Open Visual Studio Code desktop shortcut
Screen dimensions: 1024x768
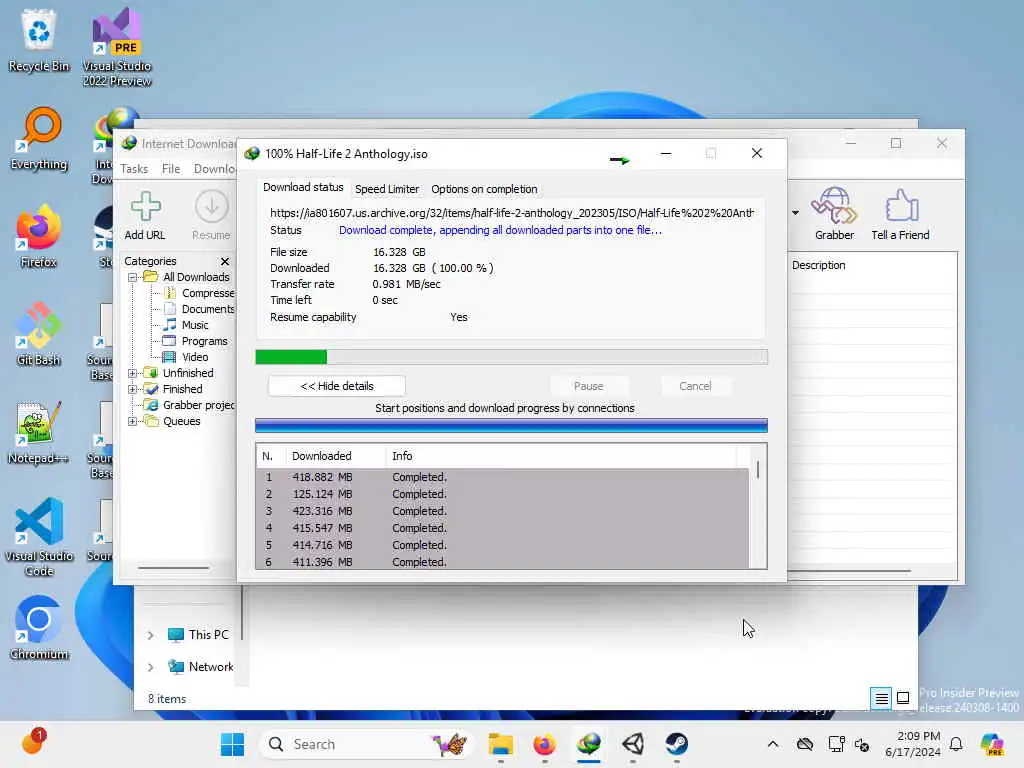(39, 537)
